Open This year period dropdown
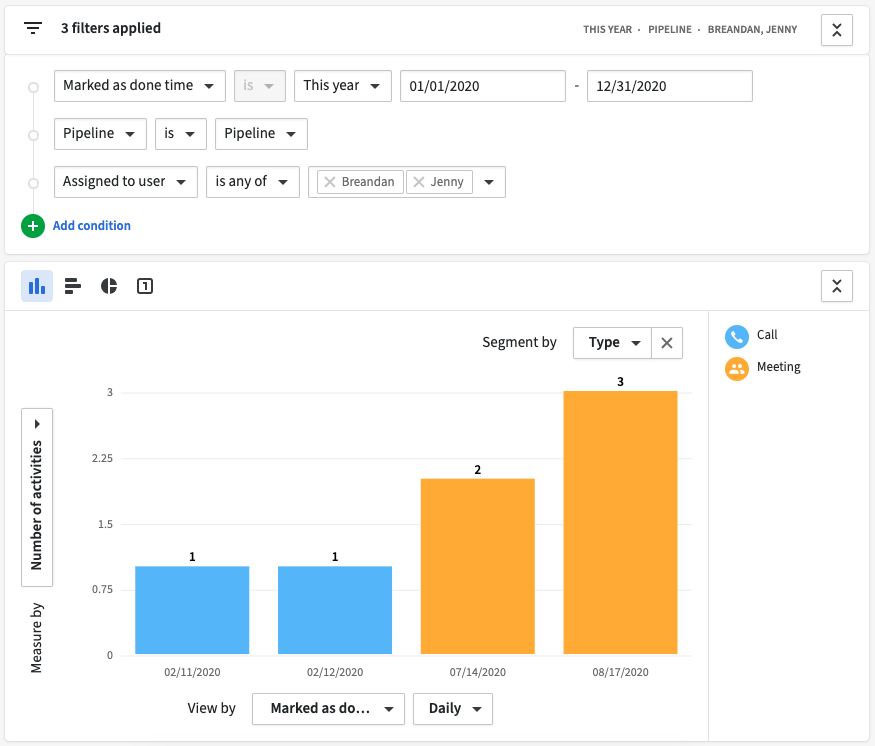 343,86
